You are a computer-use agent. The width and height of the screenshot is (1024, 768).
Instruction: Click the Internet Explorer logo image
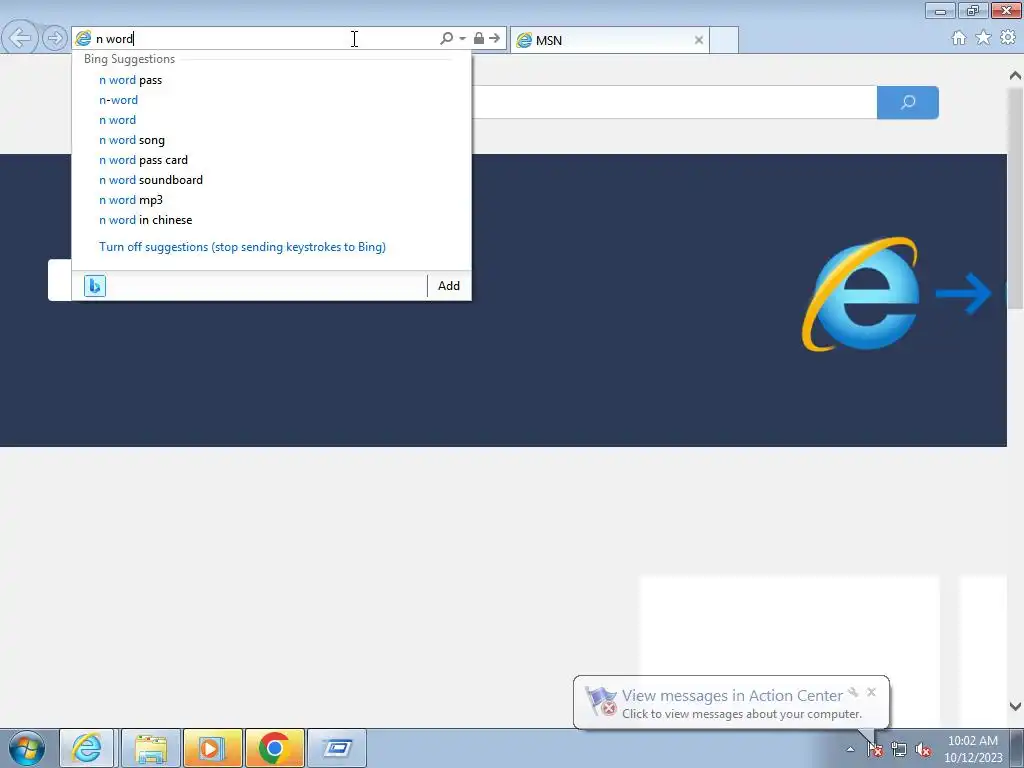pos(861,295)
